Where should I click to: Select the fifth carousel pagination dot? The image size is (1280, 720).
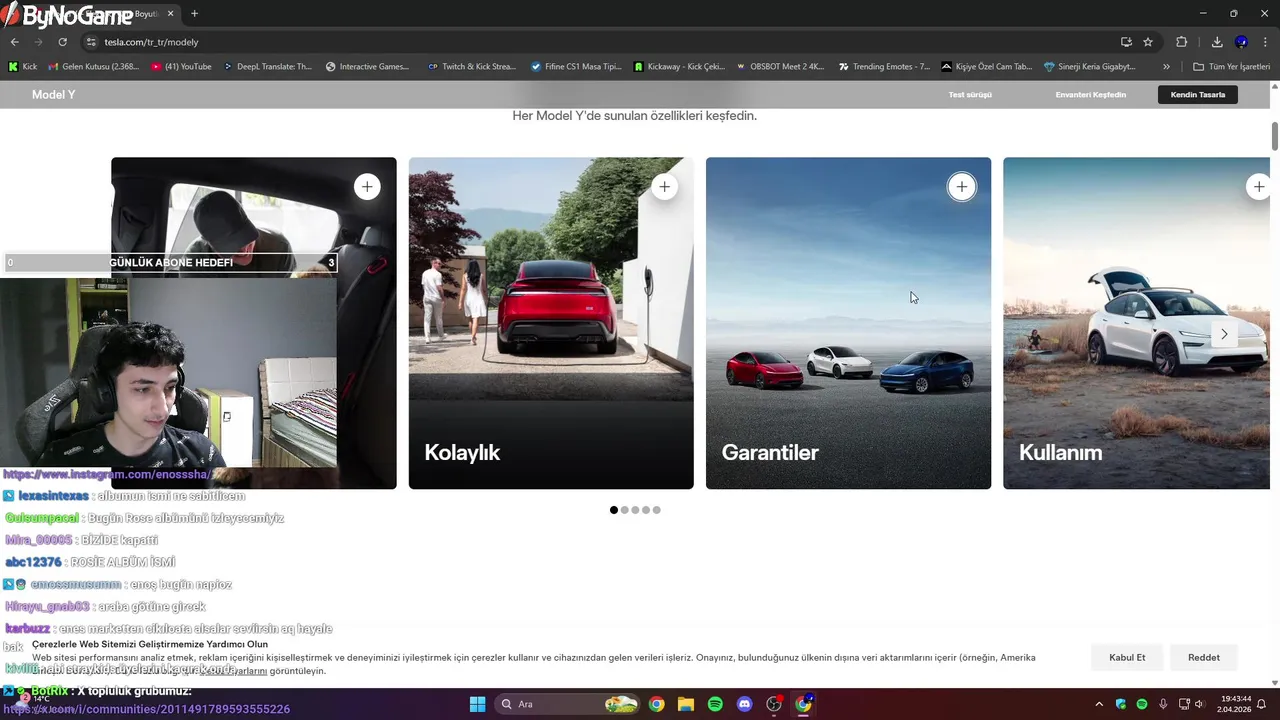tap(657, 510)
